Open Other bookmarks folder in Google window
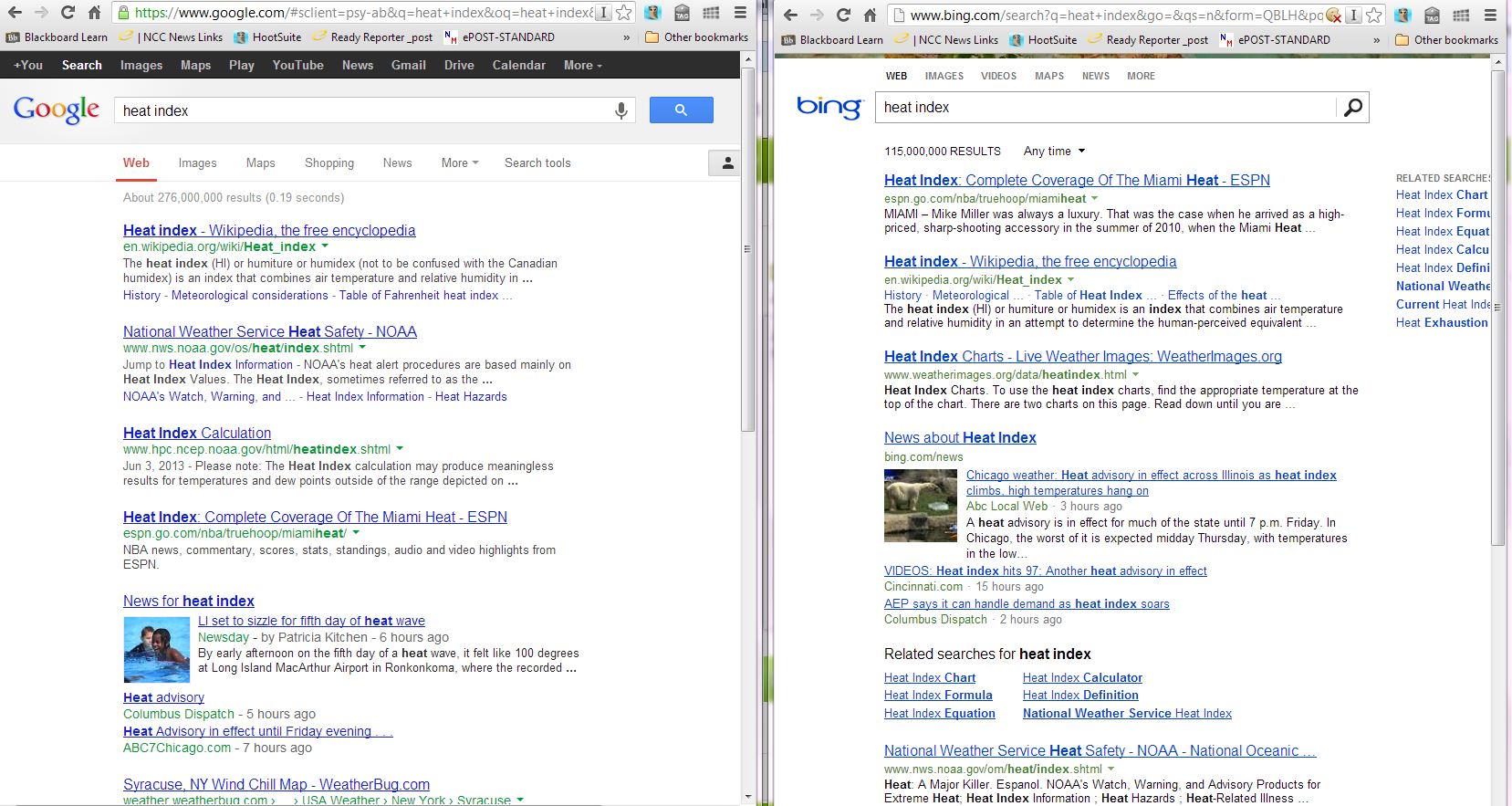This screenshot has width=1512, height=806. [x=696, y=37]
